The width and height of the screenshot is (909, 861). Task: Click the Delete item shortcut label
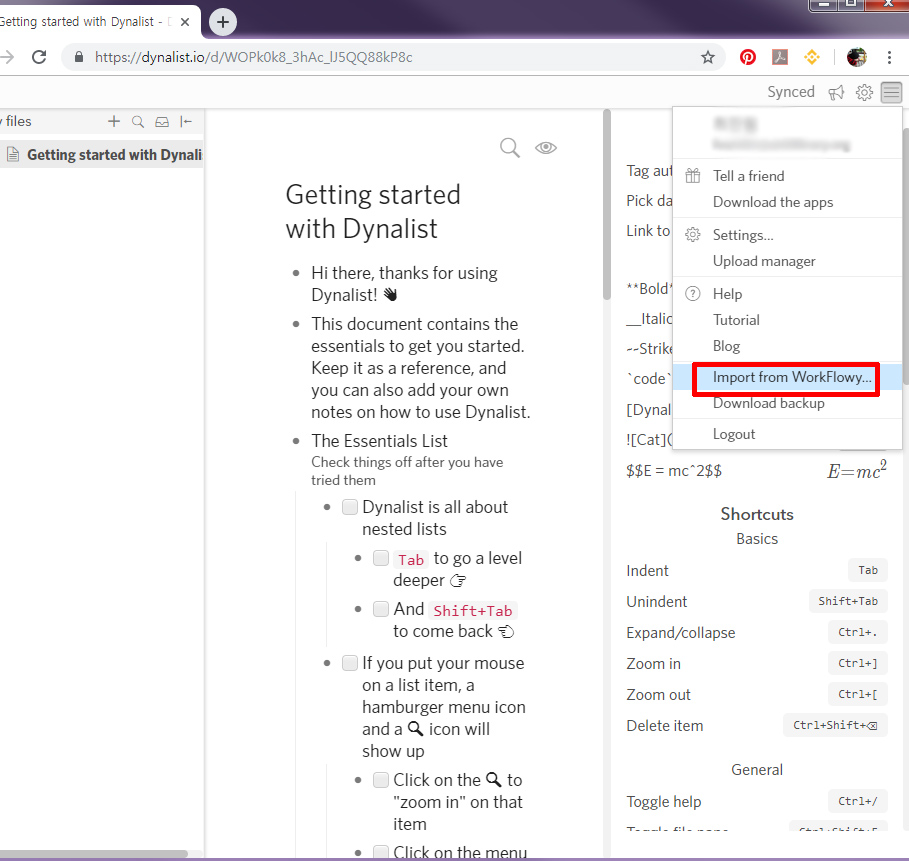pos(664,725)
